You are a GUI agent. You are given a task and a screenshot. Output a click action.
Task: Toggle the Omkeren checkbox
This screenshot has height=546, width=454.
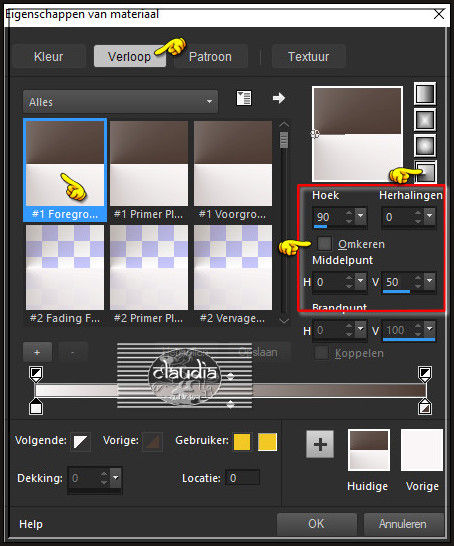pyautogui.click(x=324, y=243)
